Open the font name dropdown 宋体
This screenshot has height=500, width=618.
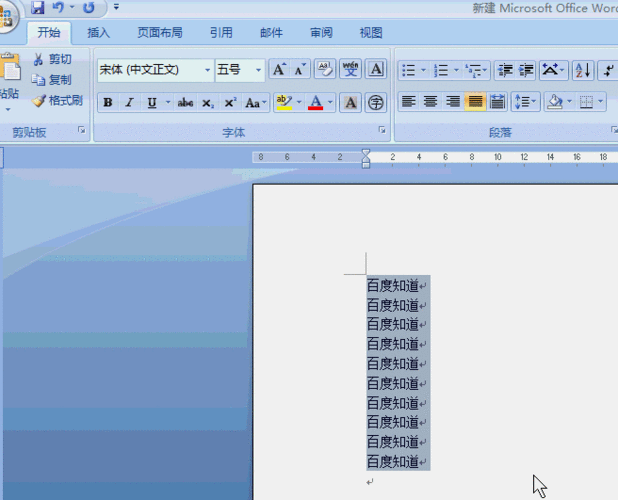tap(208, 70)
